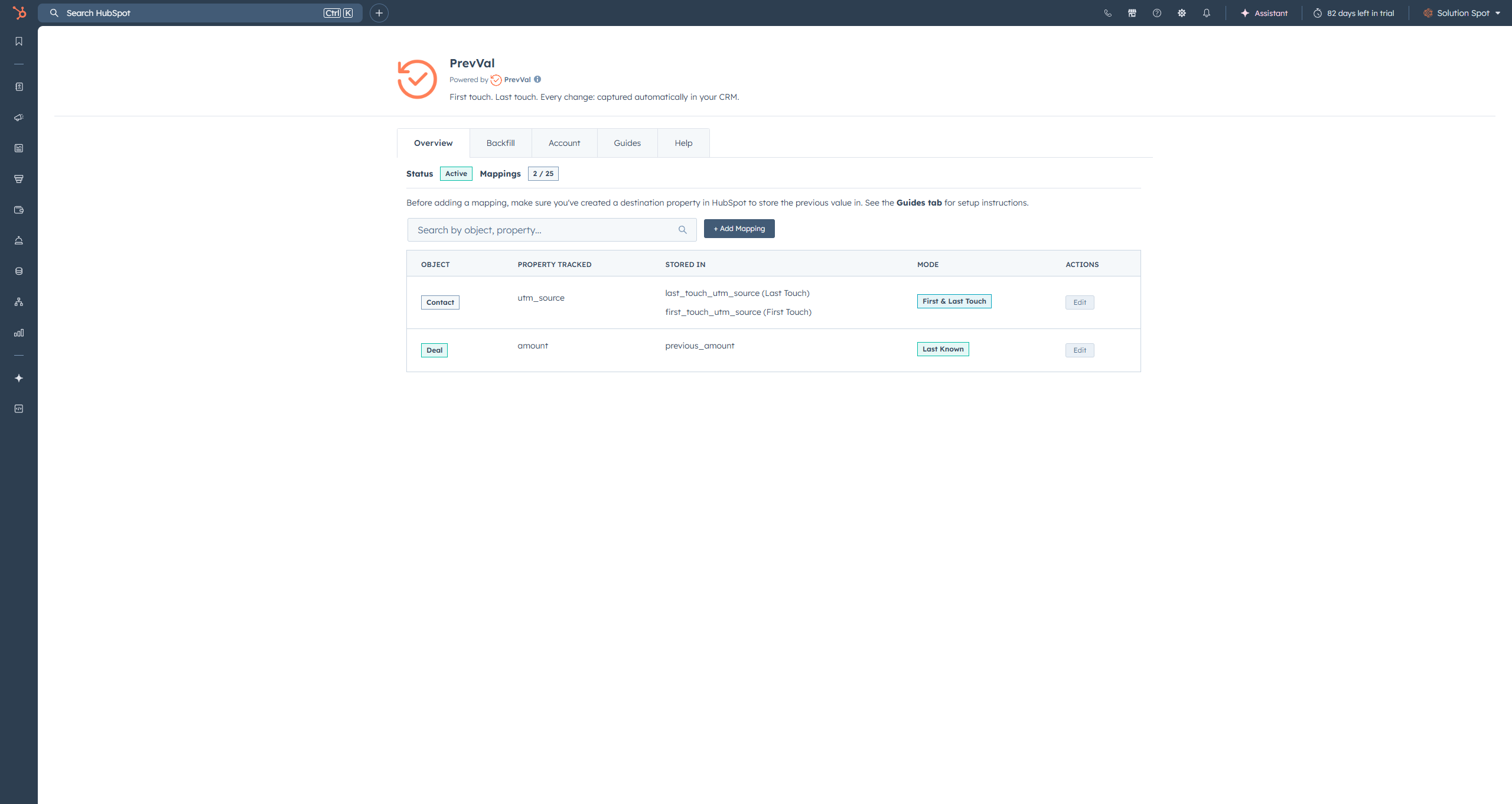Image resolution: width=1512 pixels, height=804 pixels.
Task: Open the Marketplace storefront icon
Action: pyautogui.click(x=1132, y=13)
